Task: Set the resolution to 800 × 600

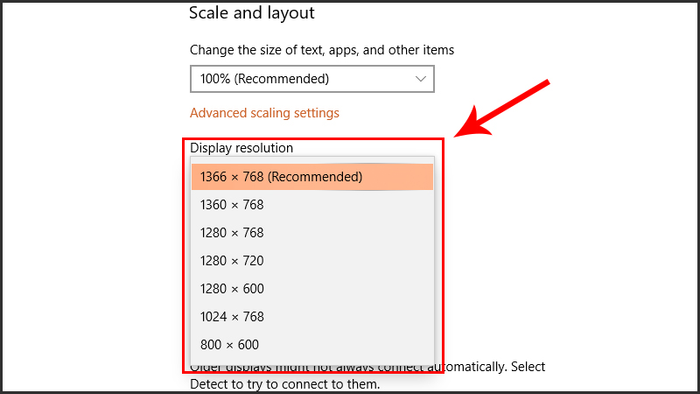Action: pyautogui.click(x=312, y=344)
